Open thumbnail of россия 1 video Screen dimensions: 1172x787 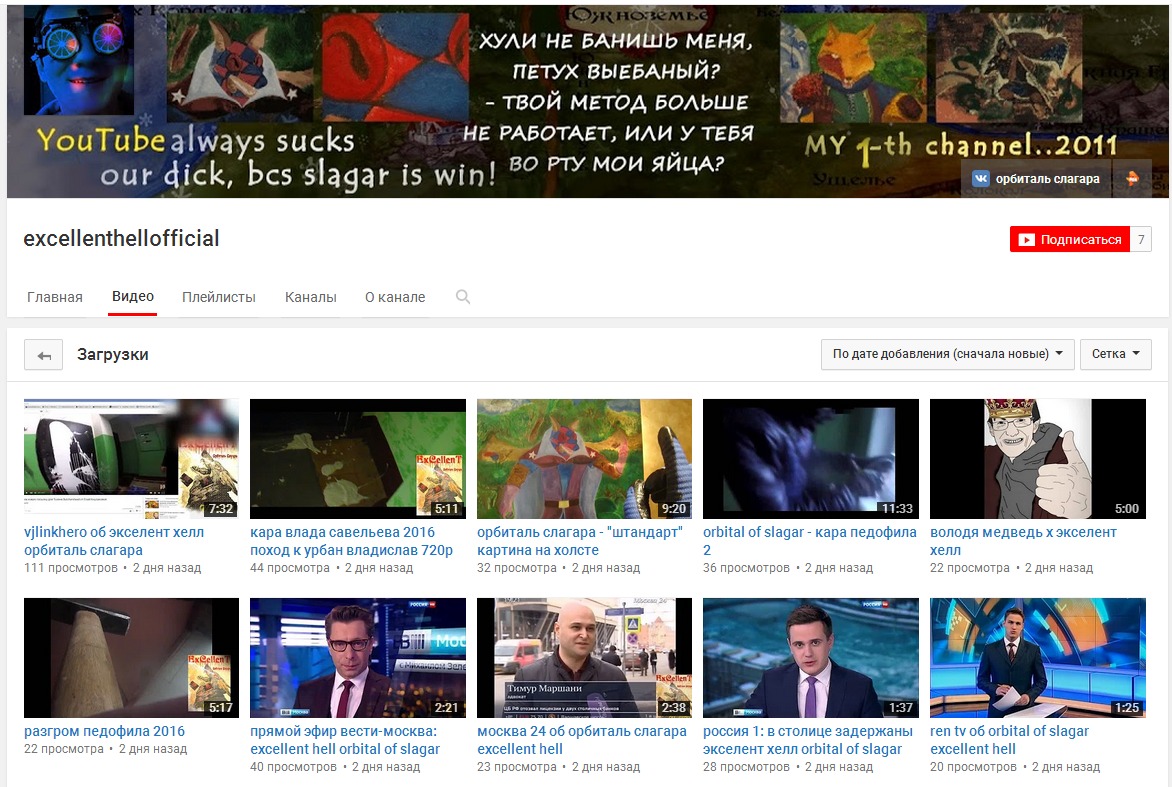811,658
